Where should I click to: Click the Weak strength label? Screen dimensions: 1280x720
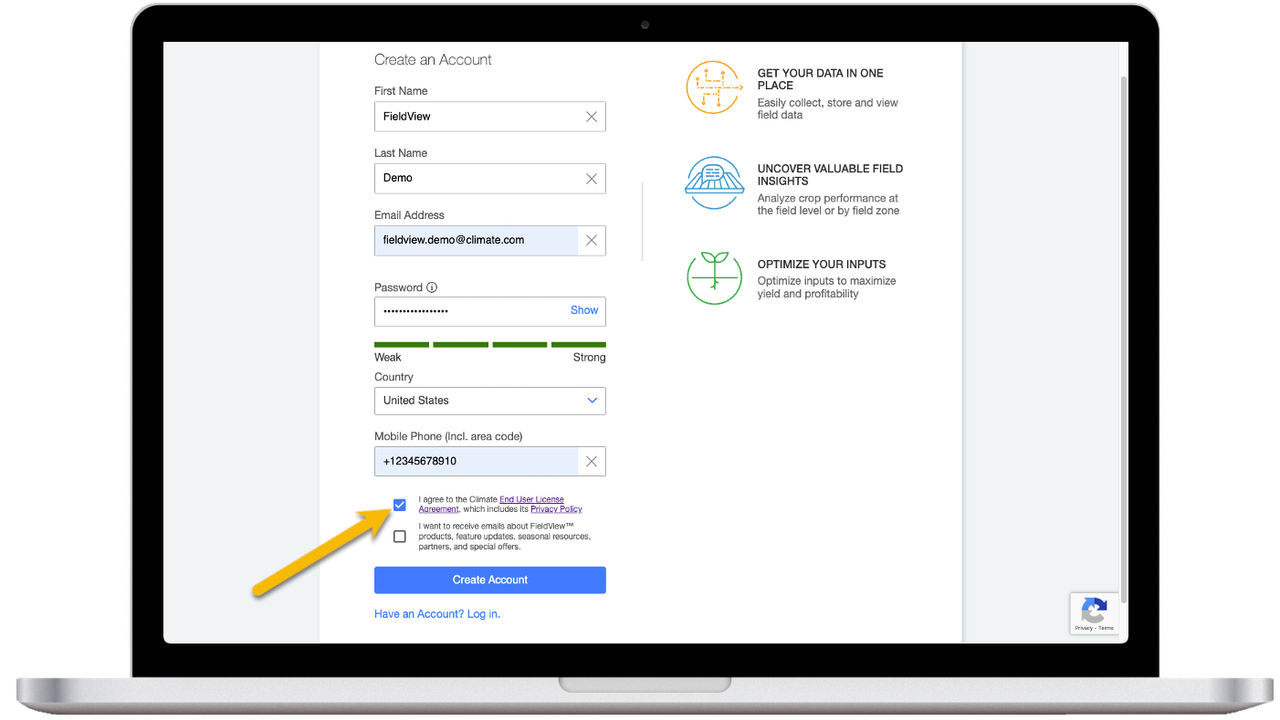pos(388,357)
